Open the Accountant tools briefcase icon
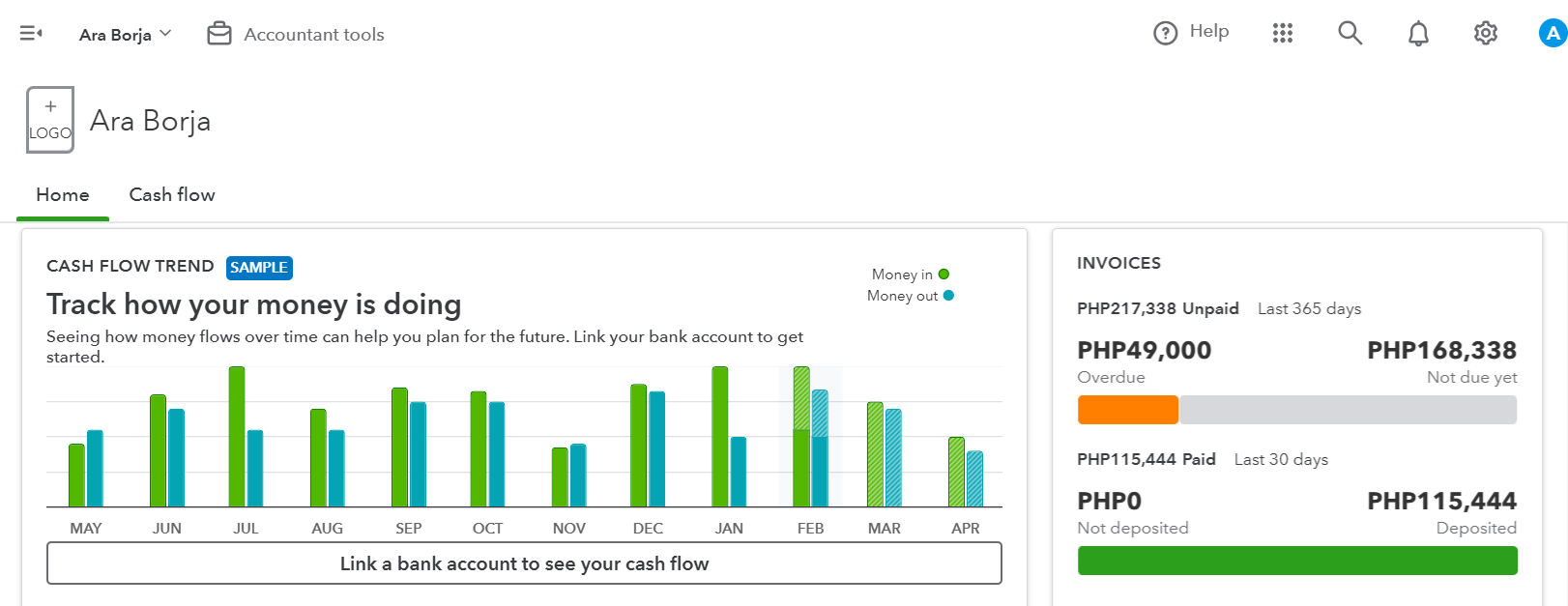 (x=219, y=34)
